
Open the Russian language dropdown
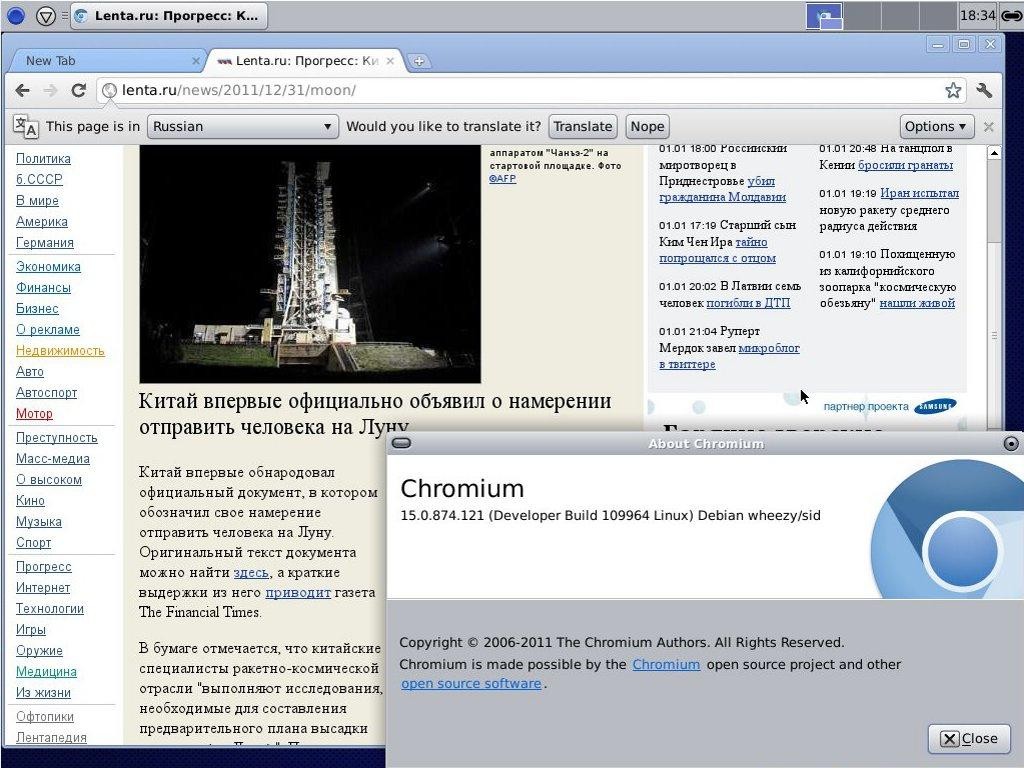(x=242, y=126)
